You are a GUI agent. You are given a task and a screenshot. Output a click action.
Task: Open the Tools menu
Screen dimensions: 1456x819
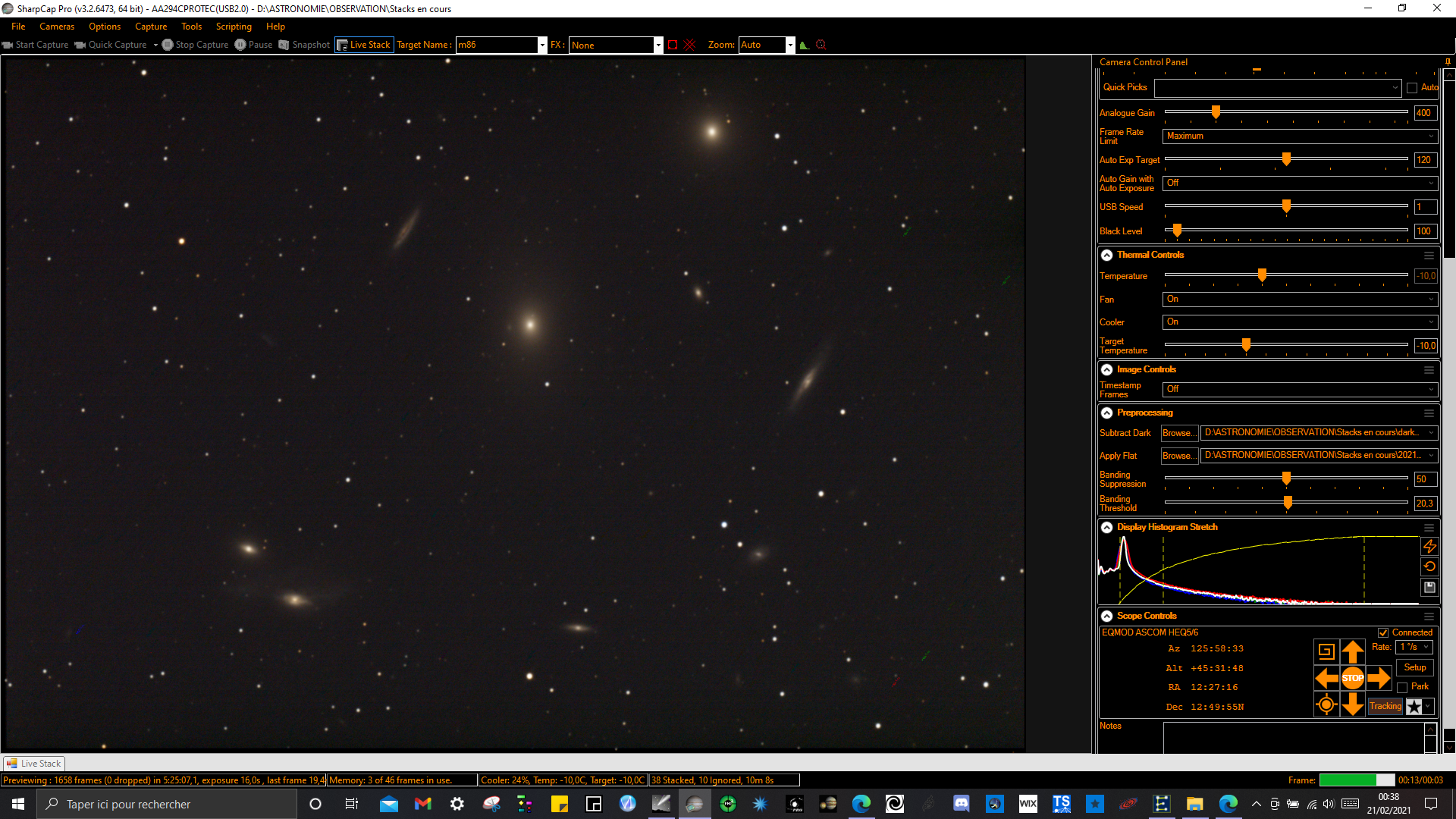[x=191, y=27]
